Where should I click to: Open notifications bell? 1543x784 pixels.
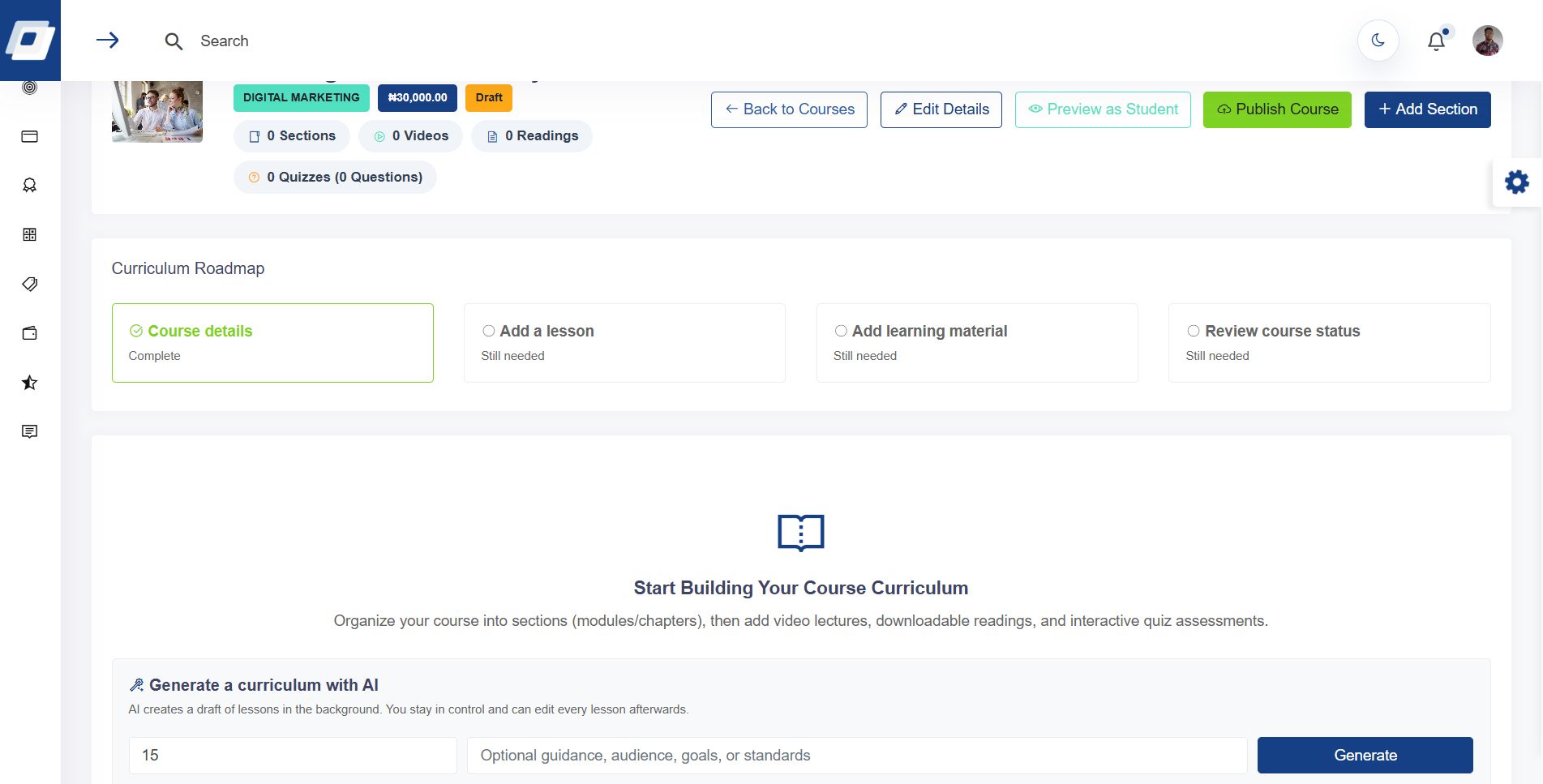click(x=1436, y=41)
